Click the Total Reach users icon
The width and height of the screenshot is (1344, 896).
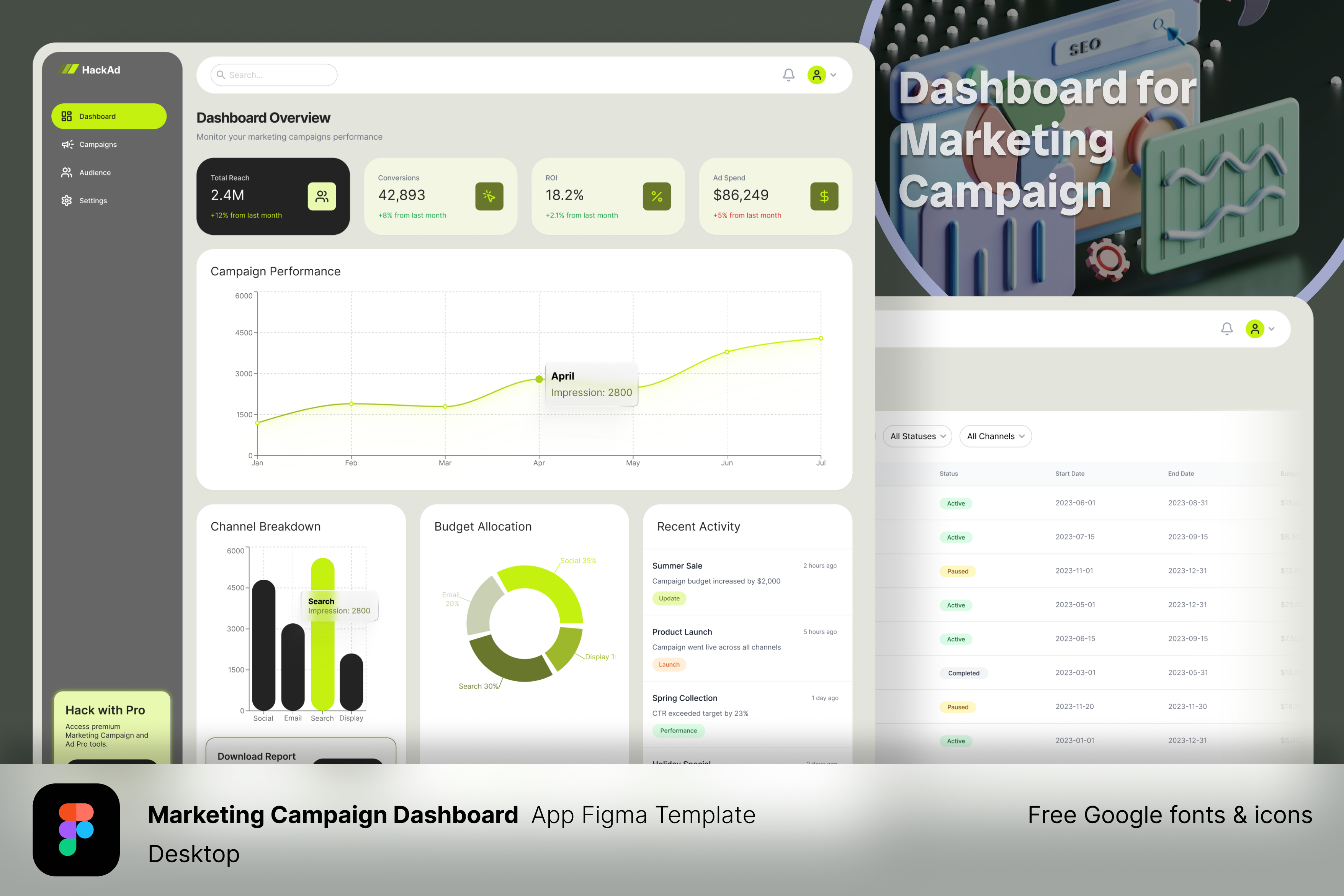322,196
